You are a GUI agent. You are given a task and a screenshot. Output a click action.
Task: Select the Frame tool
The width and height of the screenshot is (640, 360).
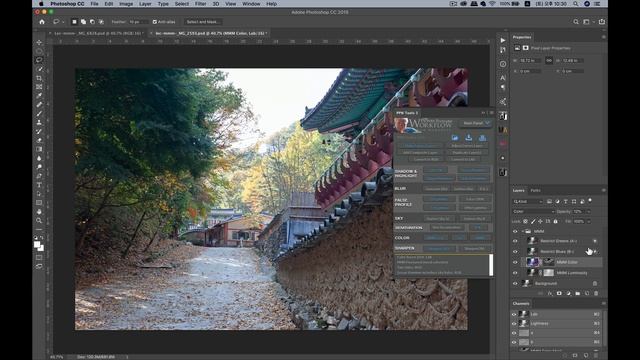(x=39, y=87)
